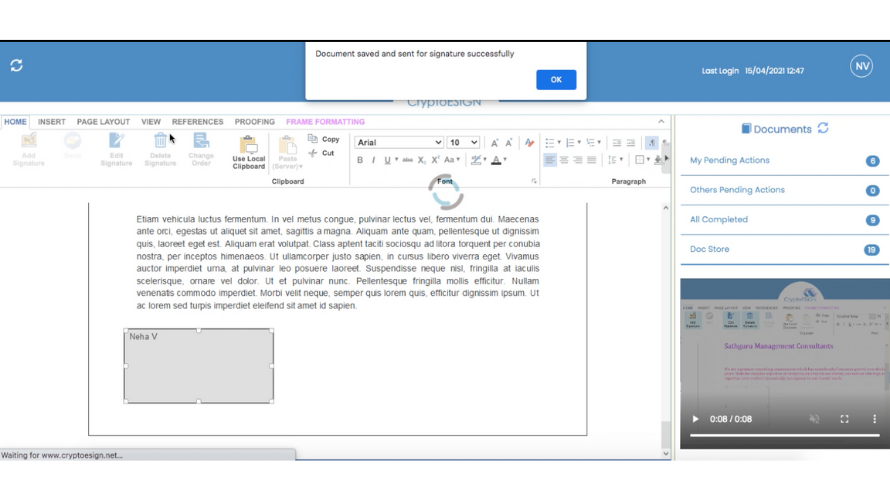Switch to the INSERT ribbon tab
The width and height of the screenshot is (890, 500).
(52, 122)
